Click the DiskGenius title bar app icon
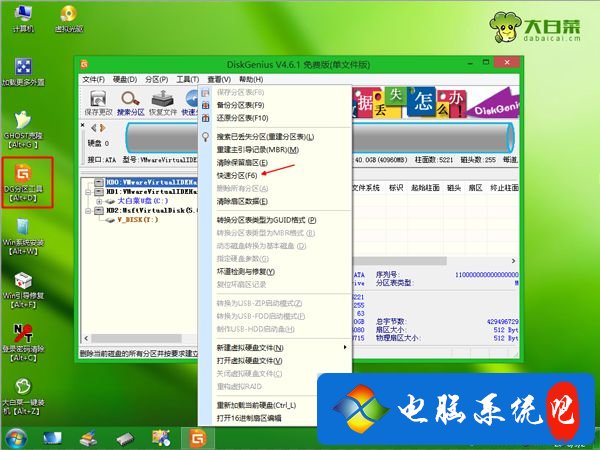The width and height of the screenshot is (600, 450). tap(84, 64)
